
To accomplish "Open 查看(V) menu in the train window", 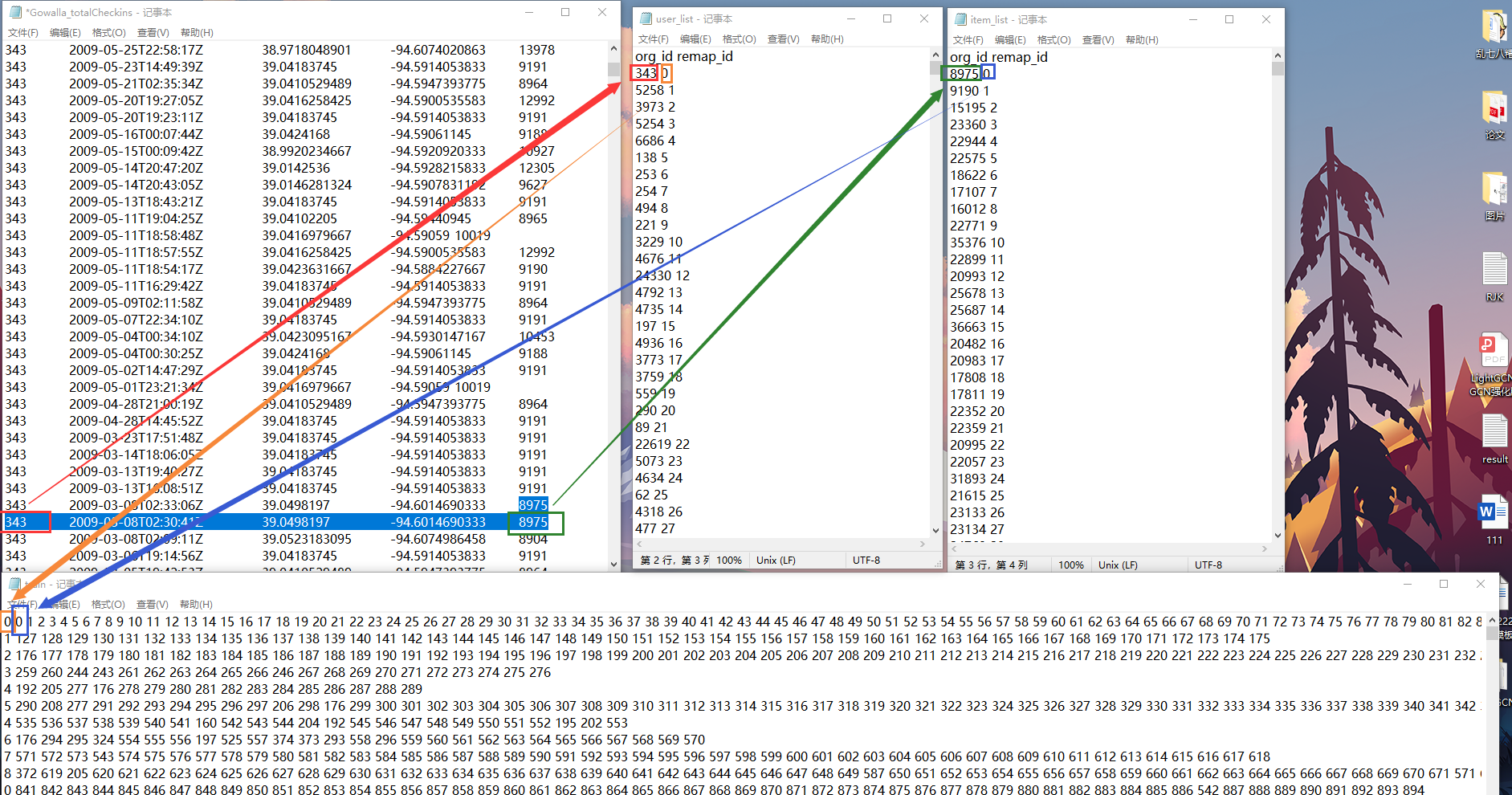I will pos(153,605).
